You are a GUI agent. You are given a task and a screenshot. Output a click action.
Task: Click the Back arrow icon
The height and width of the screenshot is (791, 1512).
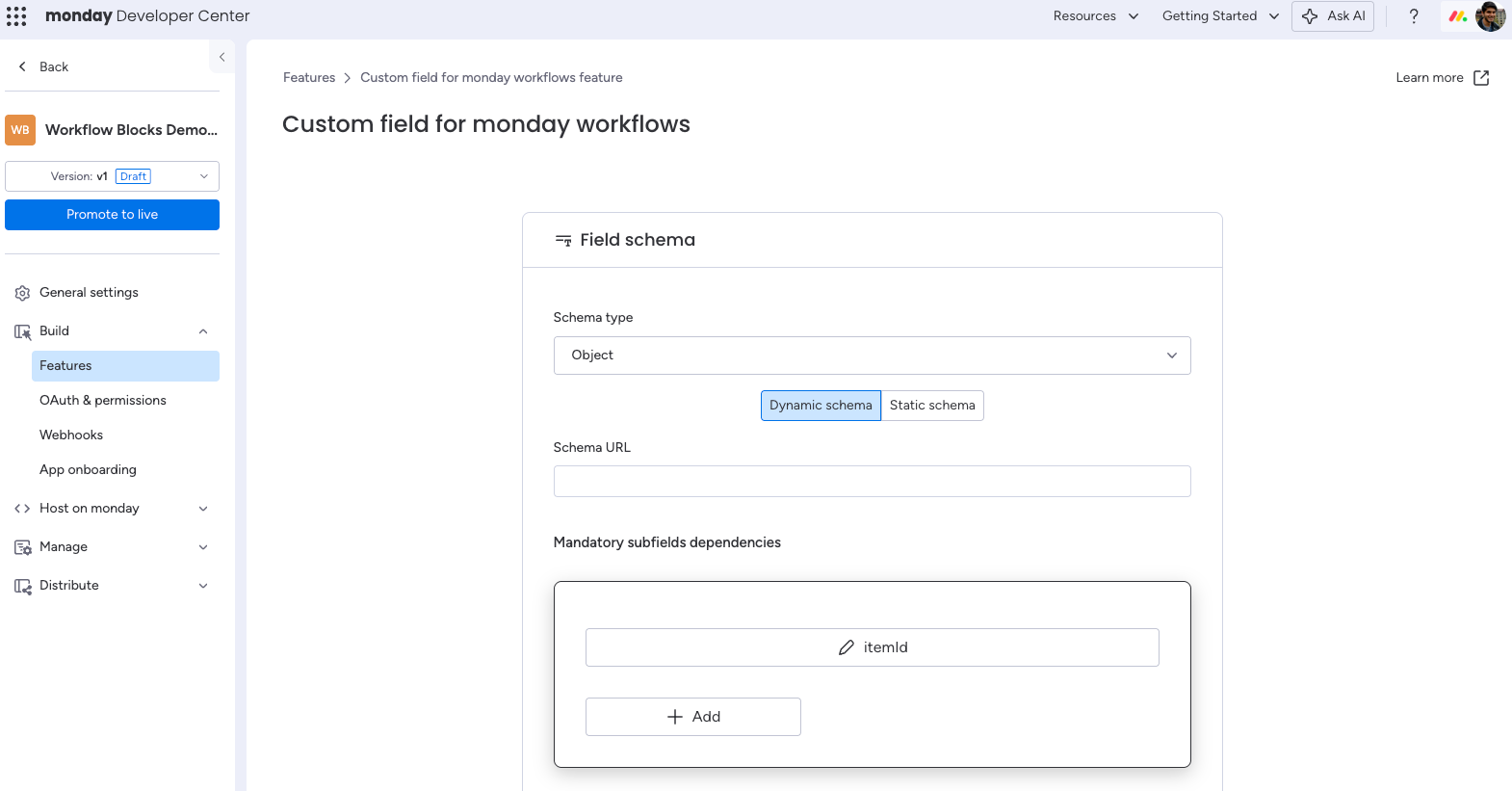[22, 66]
